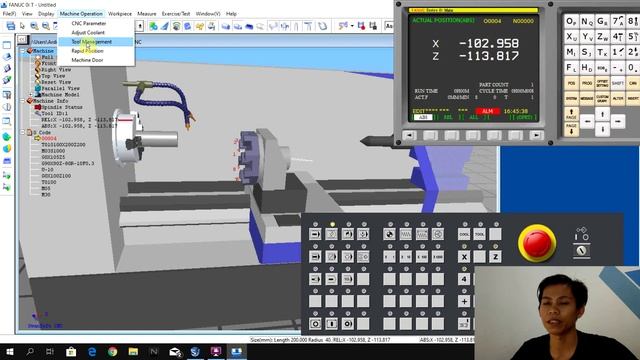The image size is (640, 360).
Task: Open the Tool Management menu entry
Action: tap(96, 42)
